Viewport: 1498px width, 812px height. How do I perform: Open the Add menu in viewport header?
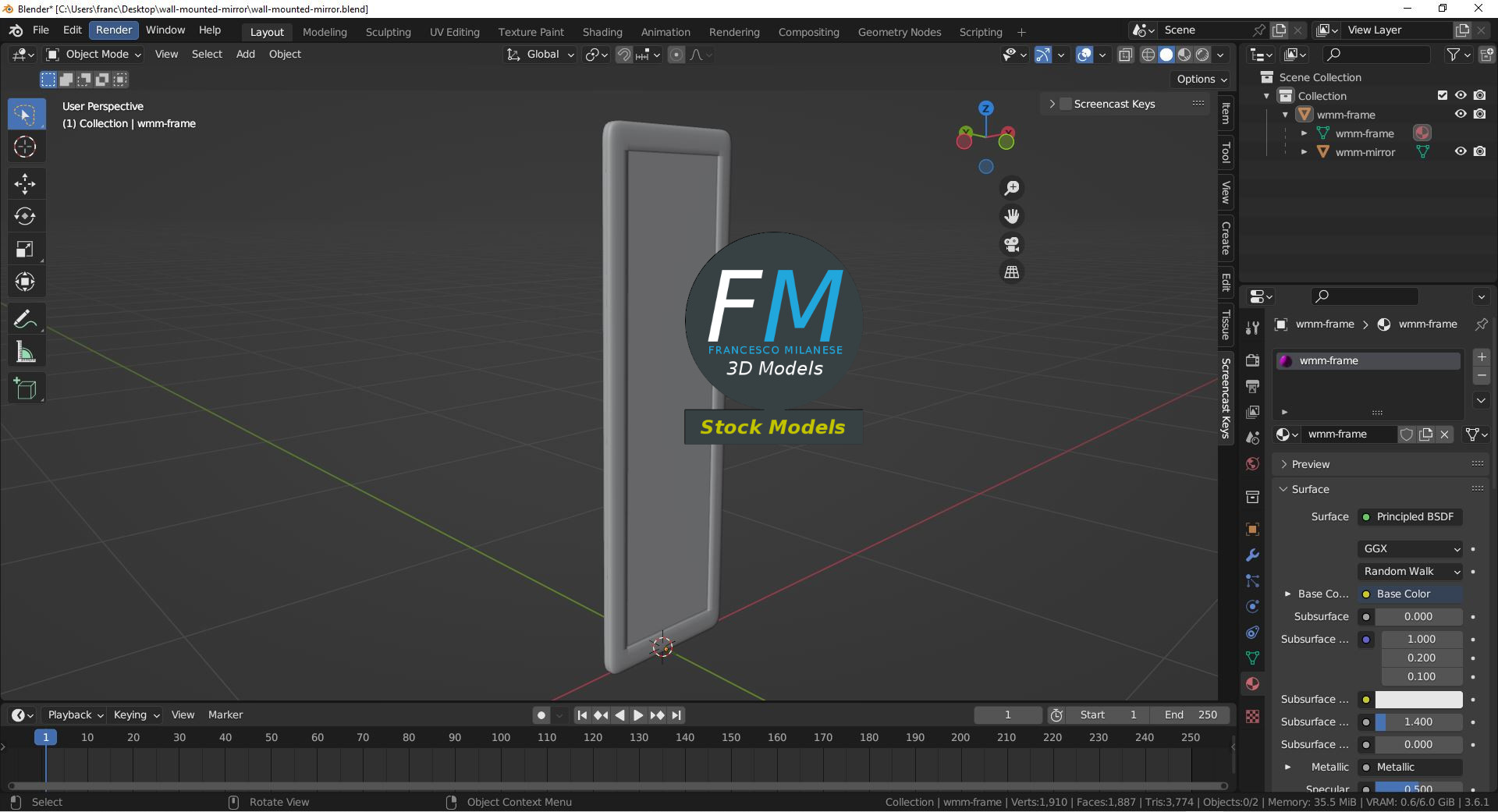(x=245, y=55)
